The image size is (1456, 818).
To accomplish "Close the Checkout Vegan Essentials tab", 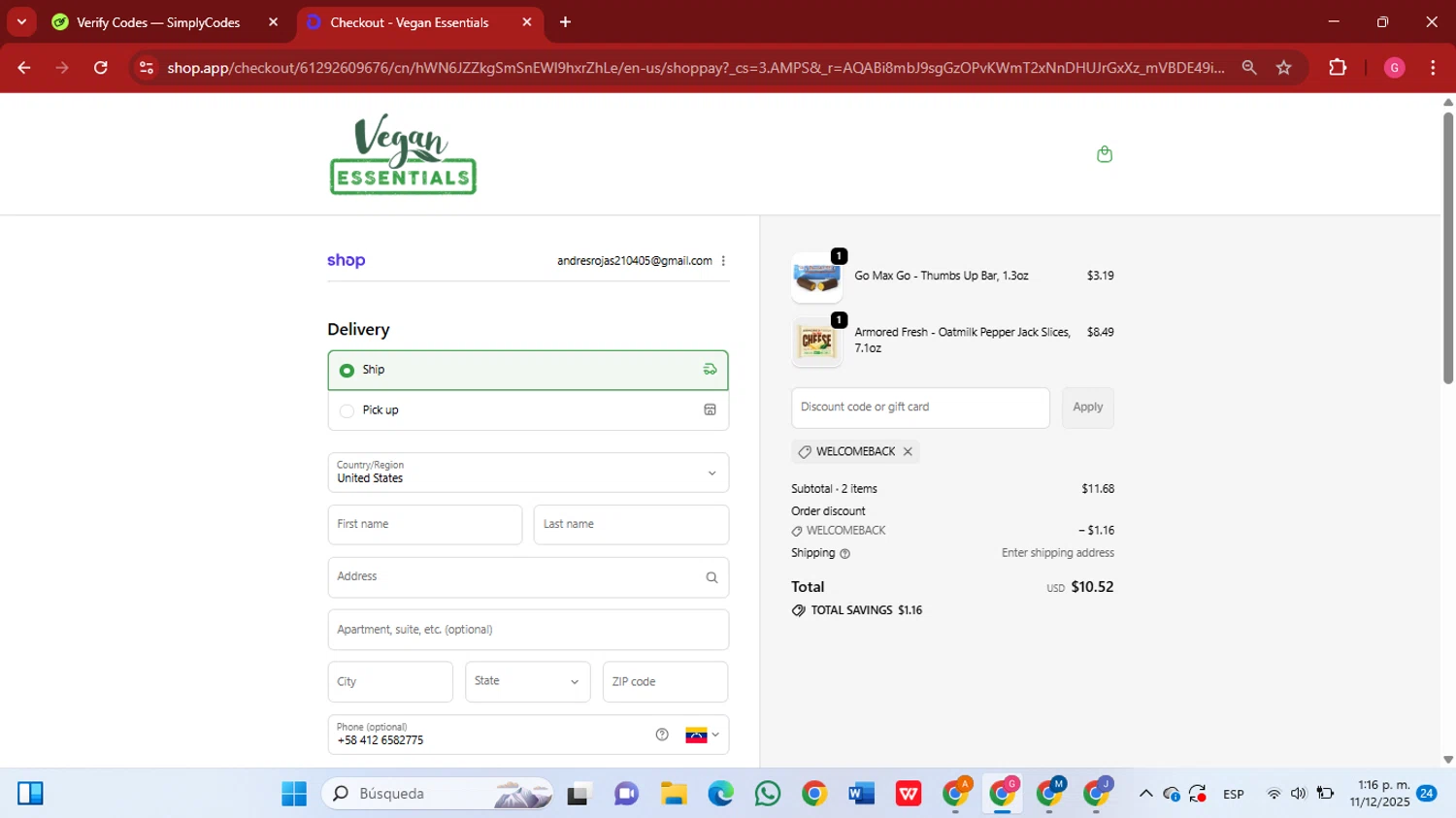I will click(x=527, y=22).
